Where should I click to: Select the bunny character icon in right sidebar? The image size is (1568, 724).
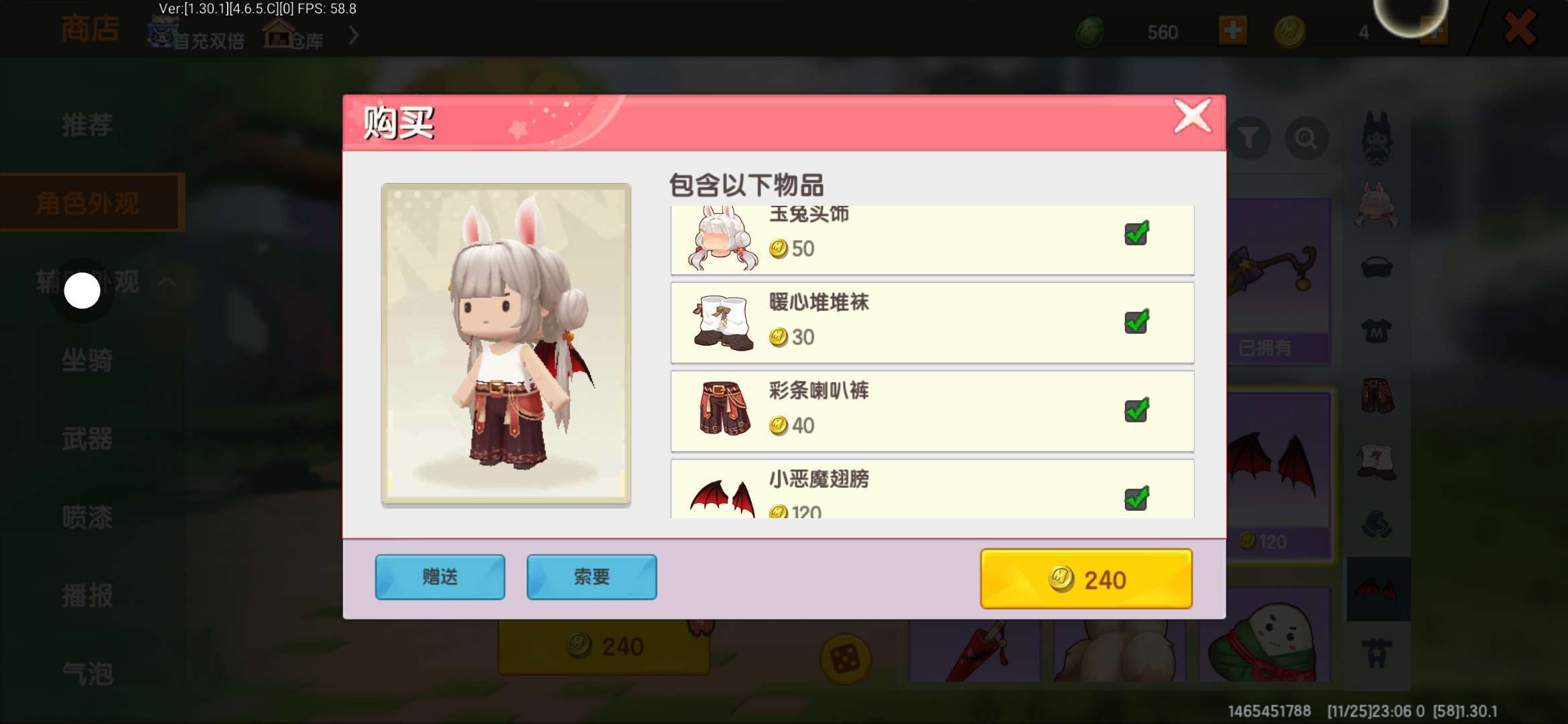point(1377,139)
